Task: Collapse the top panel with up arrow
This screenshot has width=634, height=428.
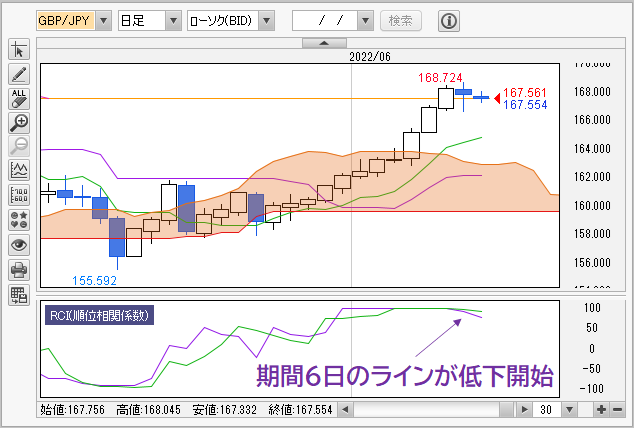Action: click(x=324, y=43)
